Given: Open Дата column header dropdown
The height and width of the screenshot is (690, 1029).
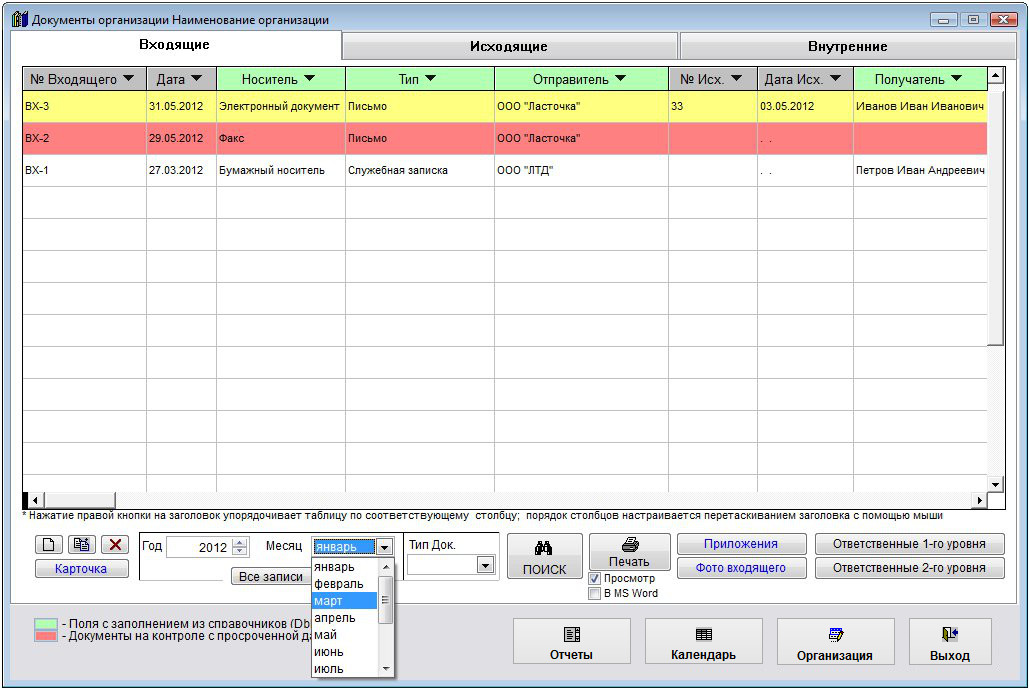Looking at the screenshot, I should 196,79.
